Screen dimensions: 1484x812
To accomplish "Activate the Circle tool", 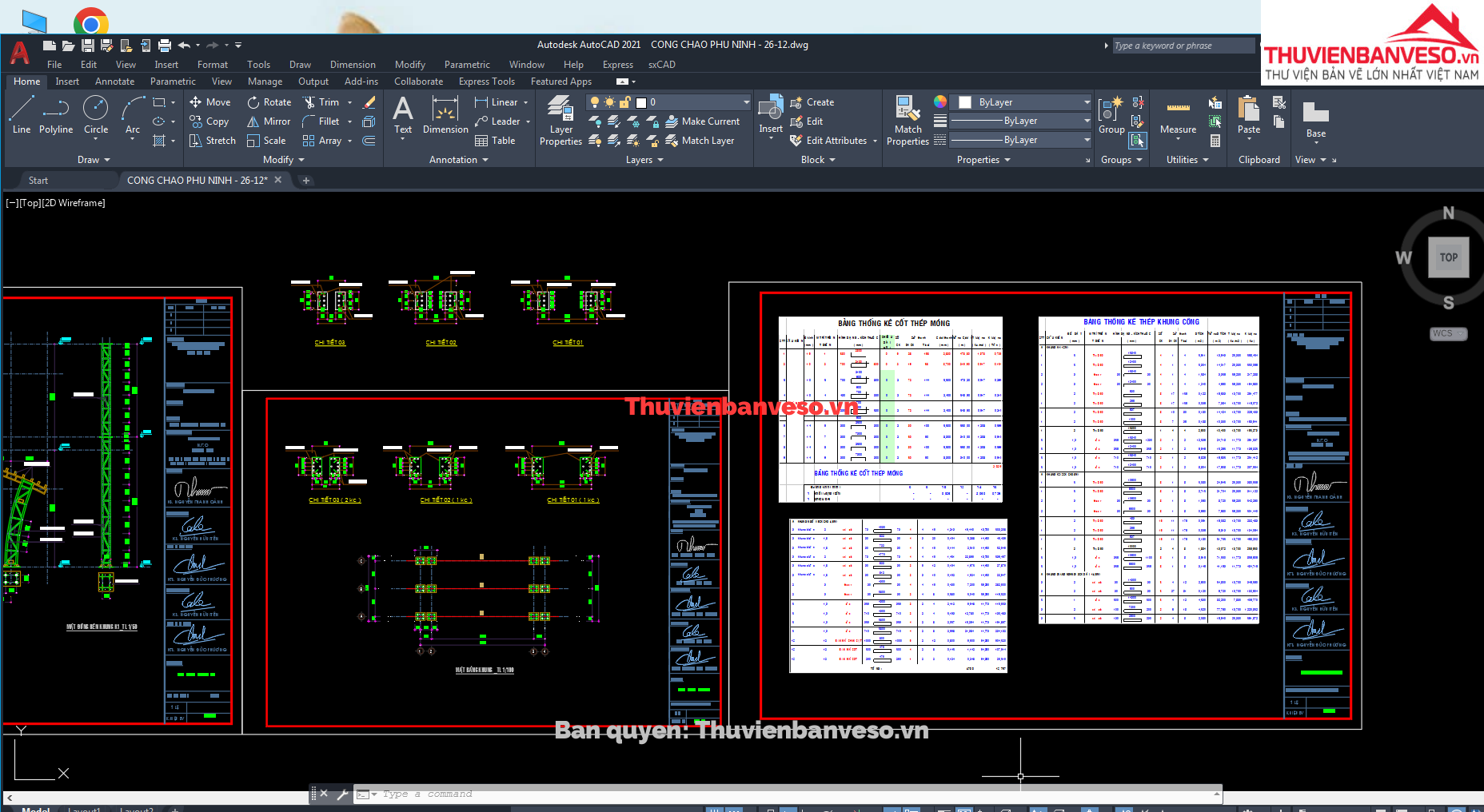I will click(x=95, y=114).
